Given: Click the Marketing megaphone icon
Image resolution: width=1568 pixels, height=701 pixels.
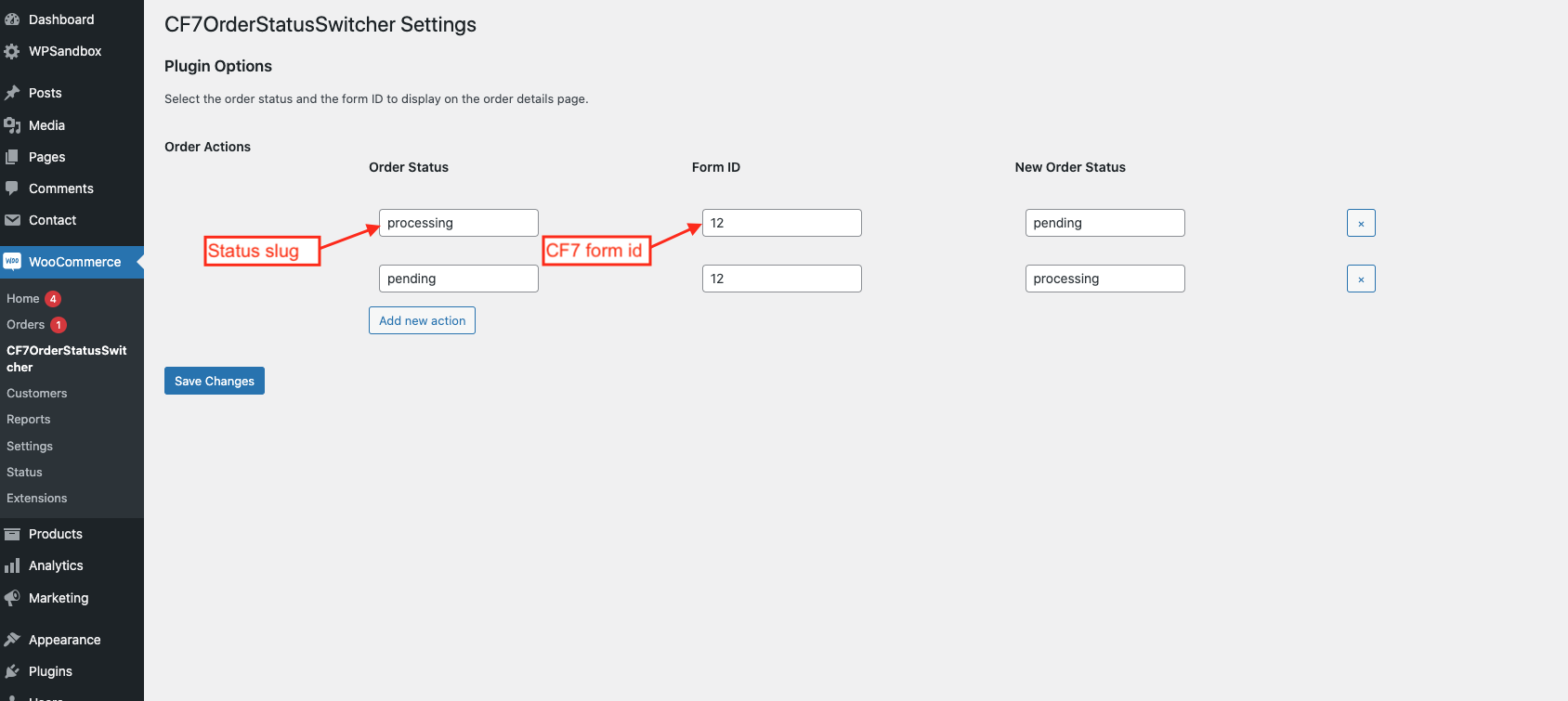Looking at the screenshot, I should [x=12, y=598].
